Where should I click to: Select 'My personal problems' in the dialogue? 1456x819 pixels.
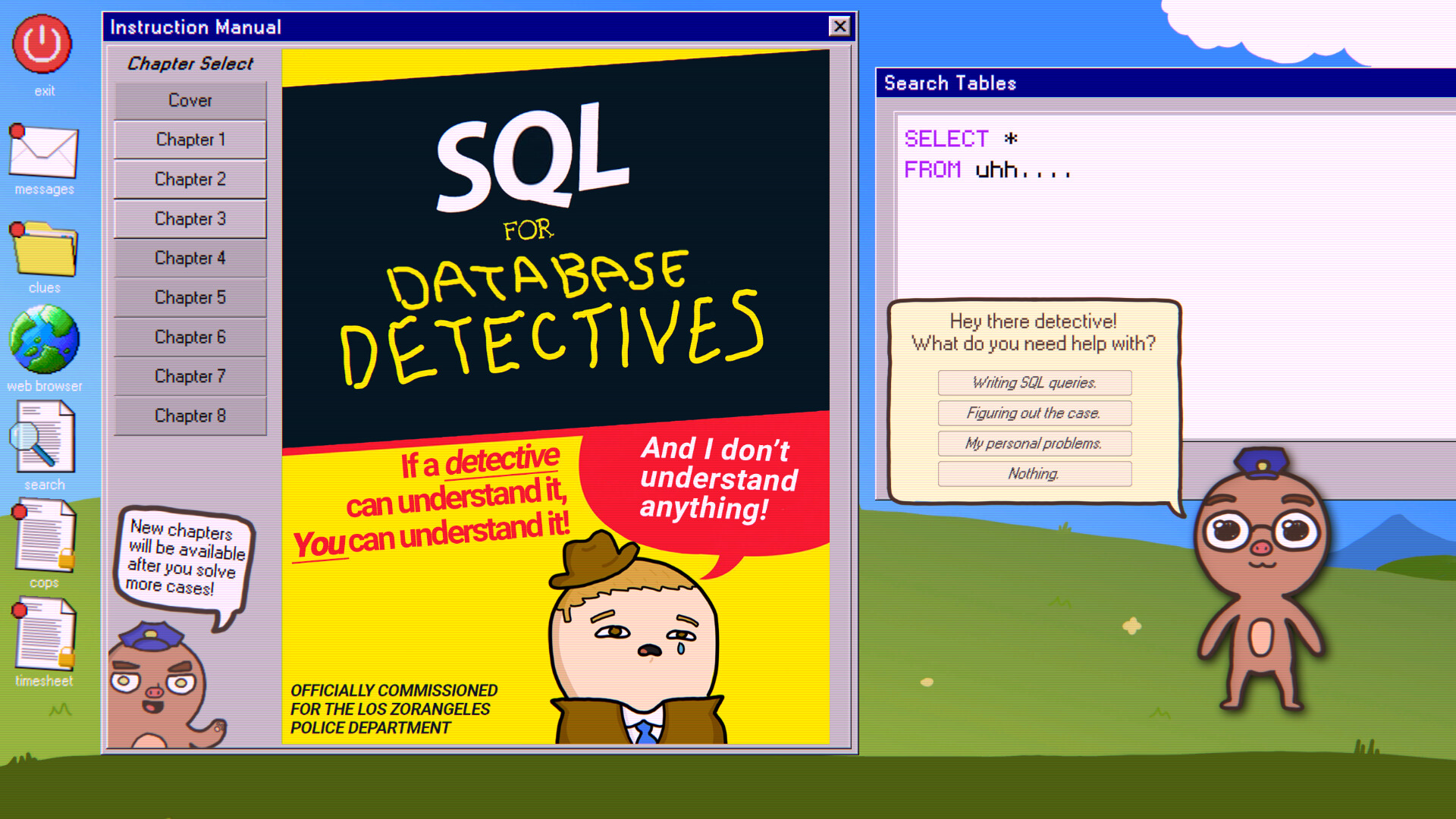1034,444
